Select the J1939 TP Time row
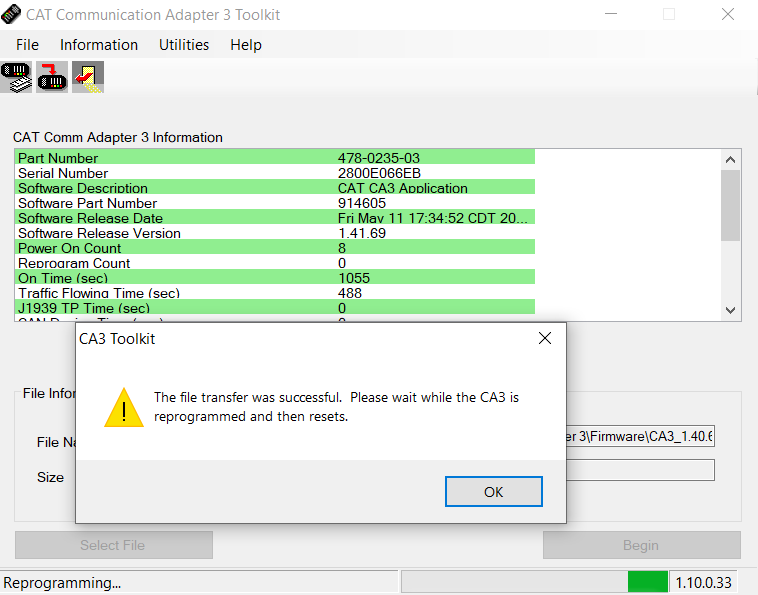Viewport: 758px width, 595px height. (x=275, y=307)
